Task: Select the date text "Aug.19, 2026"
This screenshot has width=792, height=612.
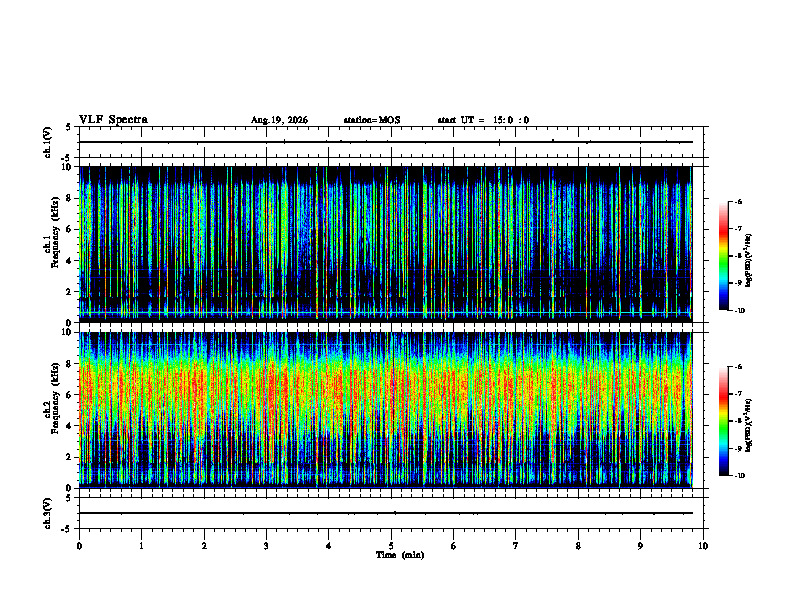Action: (279, 120)
